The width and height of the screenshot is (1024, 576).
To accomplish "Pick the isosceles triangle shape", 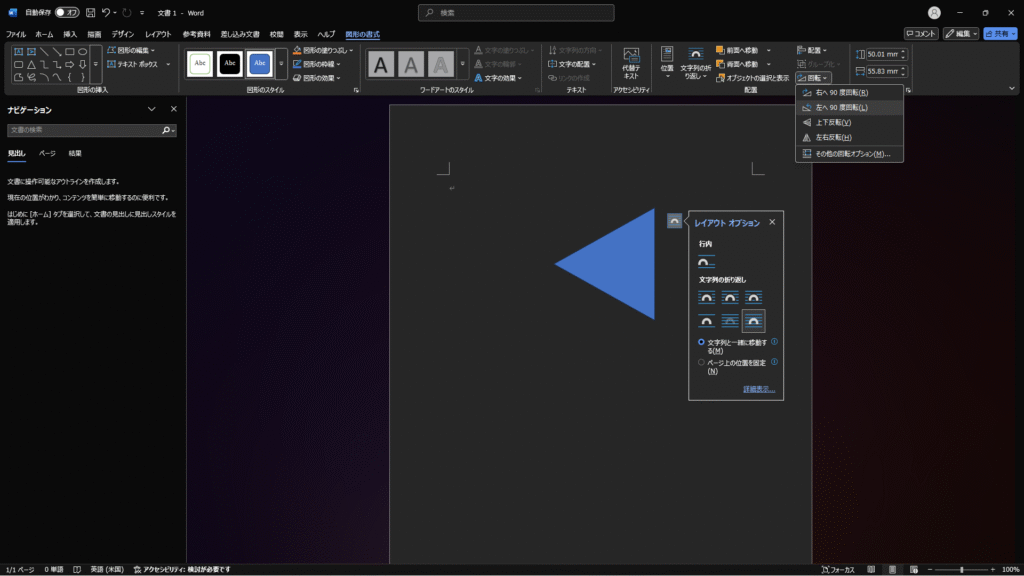I will (x=31, y=65).
